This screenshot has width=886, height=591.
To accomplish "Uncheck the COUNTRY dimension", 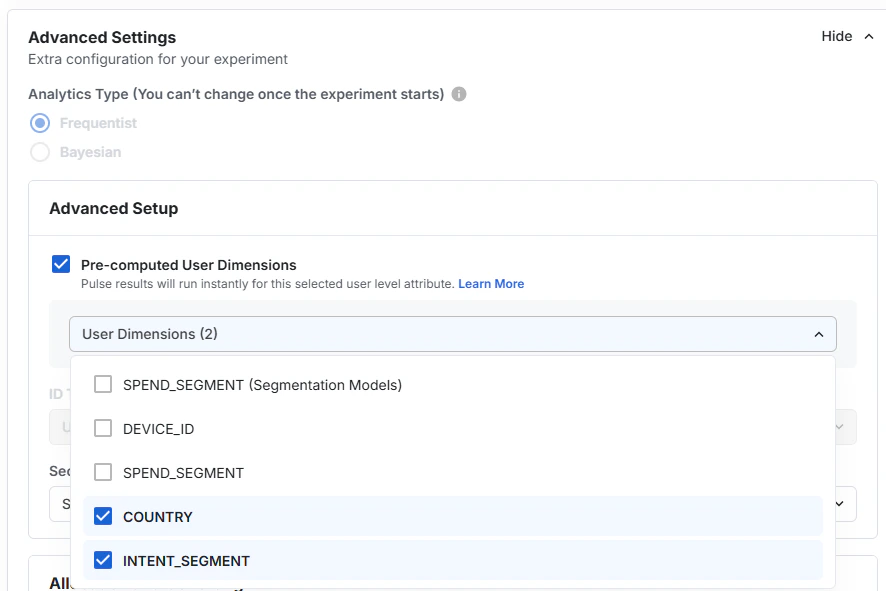I will (x=103, y=517).
